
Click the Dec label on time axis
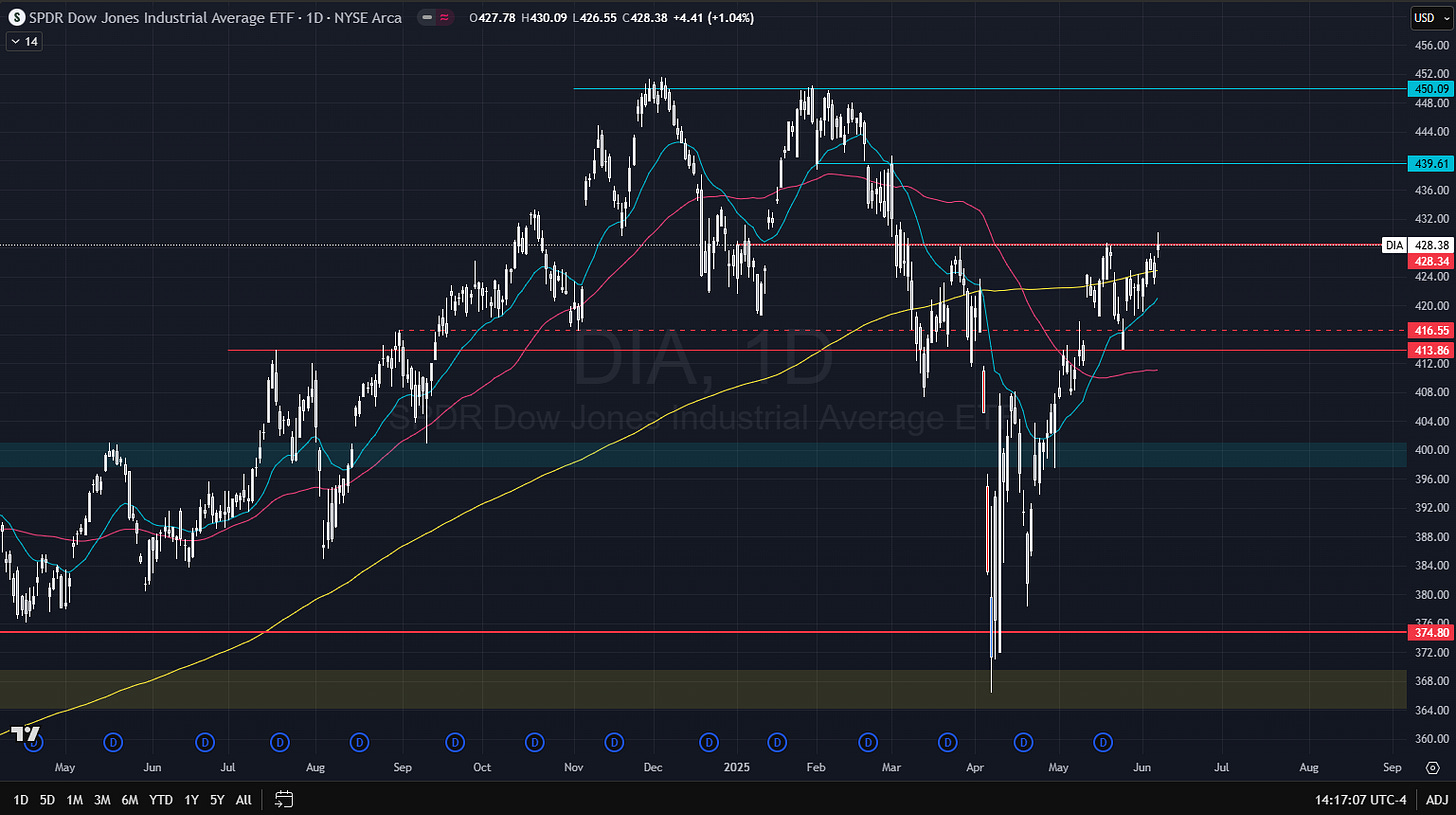click(x=653, y=768)
